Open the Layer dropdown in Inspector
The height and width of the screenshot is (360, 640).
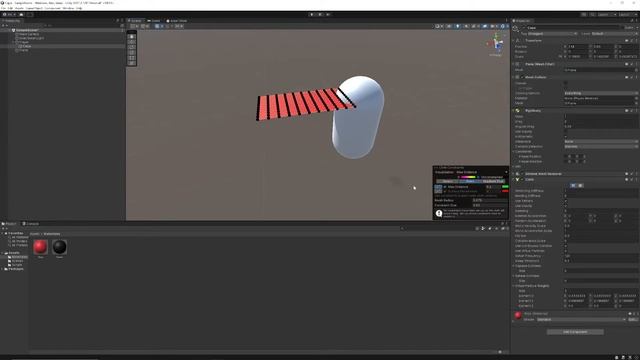click(615, 33)
